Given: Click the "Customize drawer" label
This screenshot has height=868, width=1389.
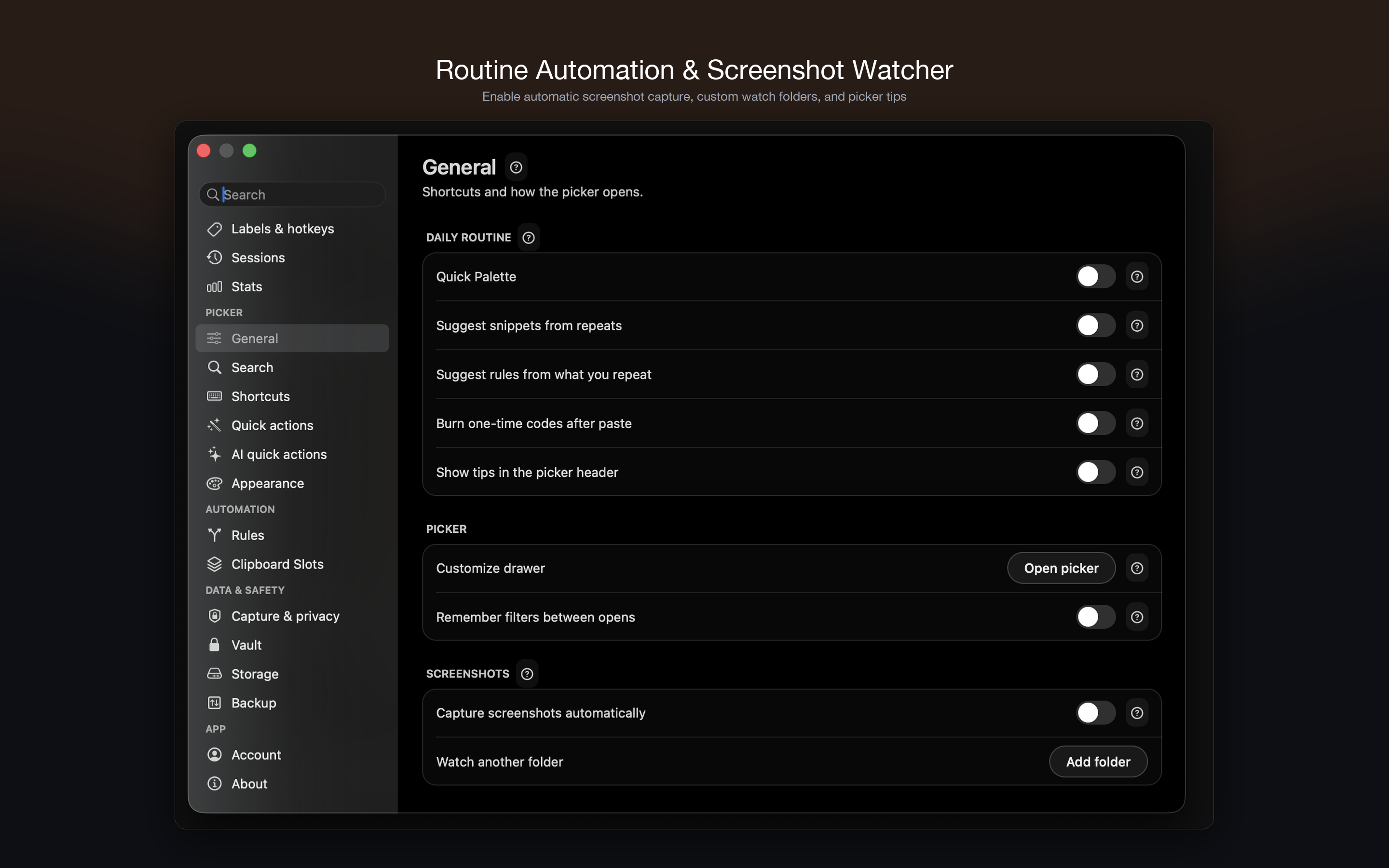Looking at the screenshot, I should 490,568.
